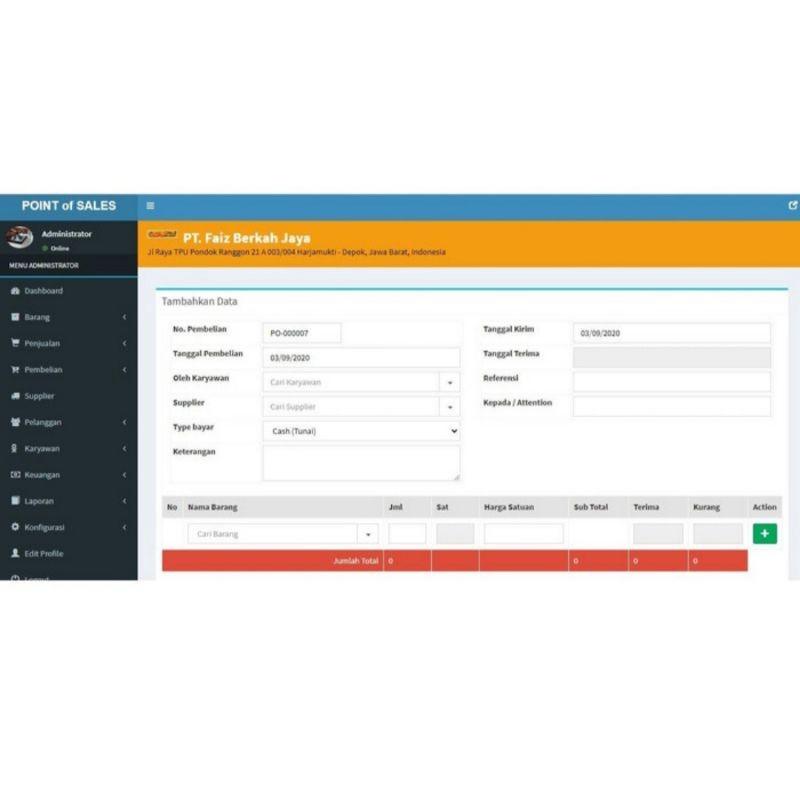Expand the Laporan menu chevron
This screenshot has width=800, height=800.
click(123, 500)
